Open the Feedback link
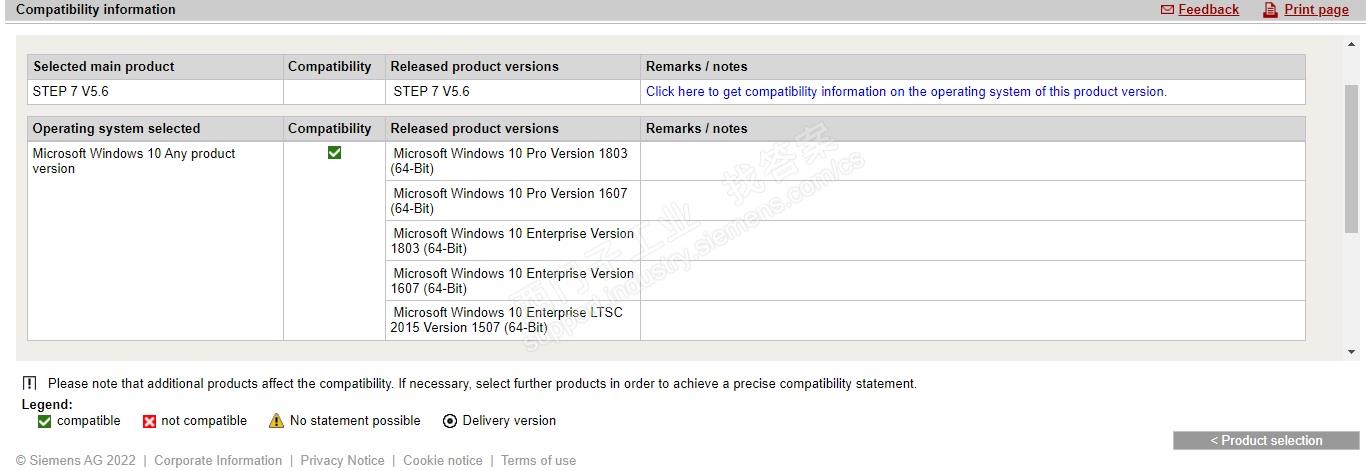The height and width of the screenshot is (471, 1366). click(1208, 10)
